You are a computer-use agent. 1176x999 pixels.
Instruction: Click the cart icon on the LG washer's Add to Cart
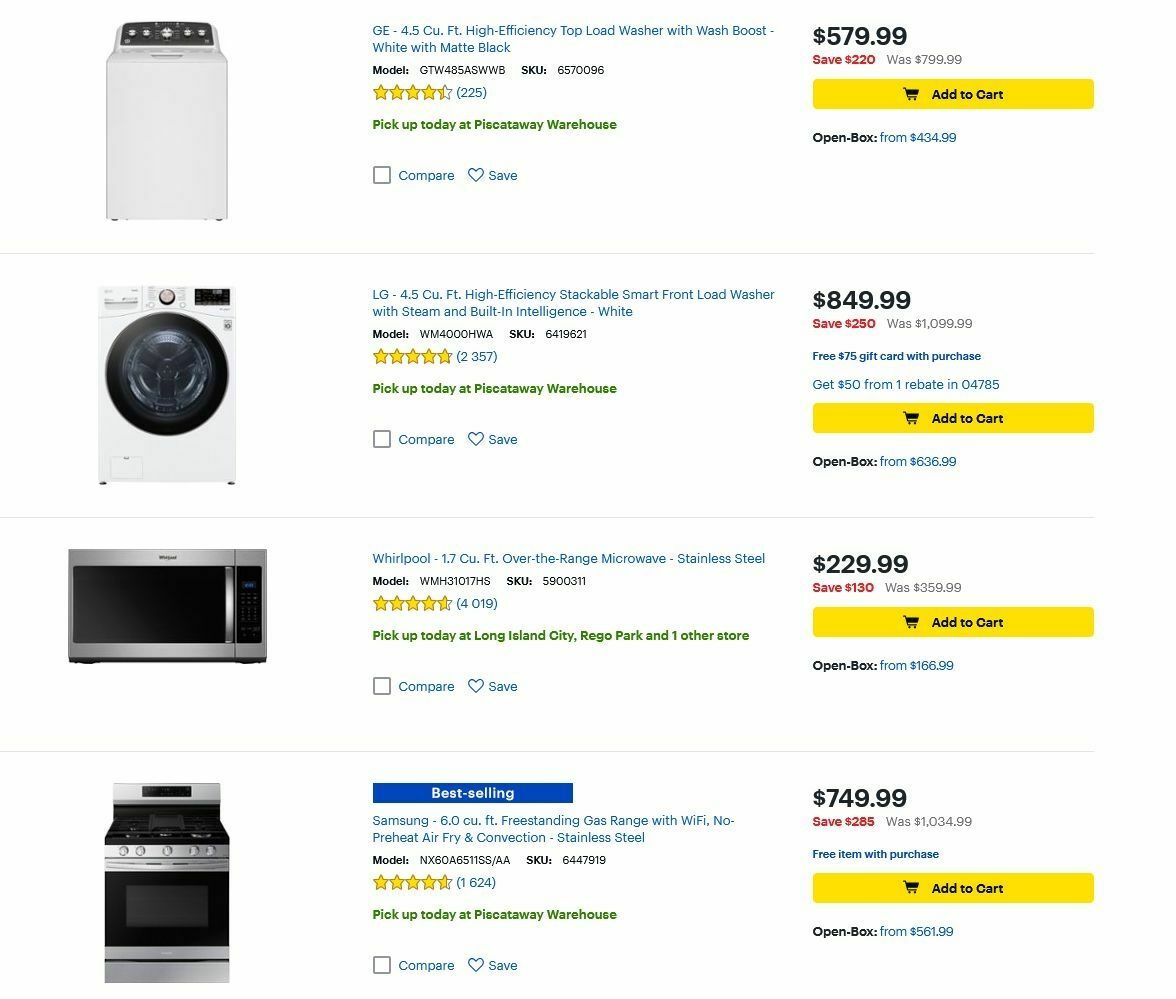click(x=911, y=418)
